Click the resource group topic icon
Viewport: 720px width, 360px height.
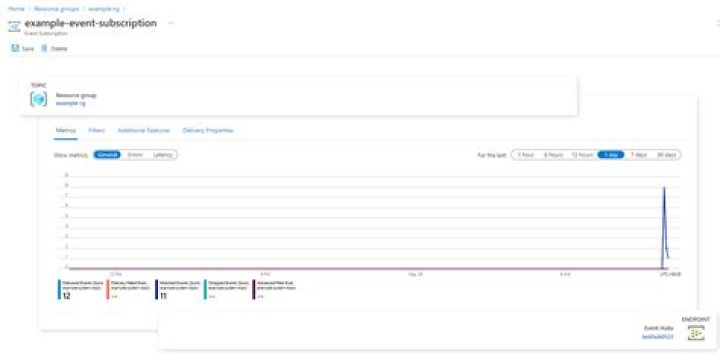click(x=39, y=99)
